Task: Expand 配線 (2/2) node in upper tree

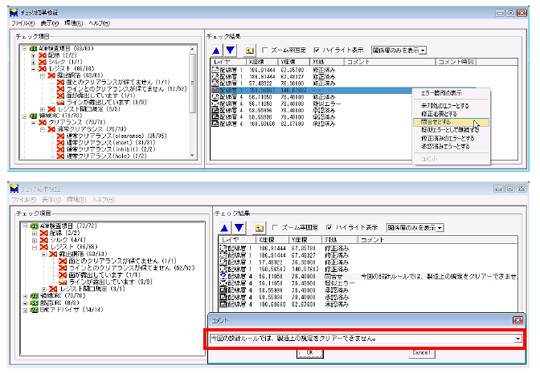Action: (33, 55)
